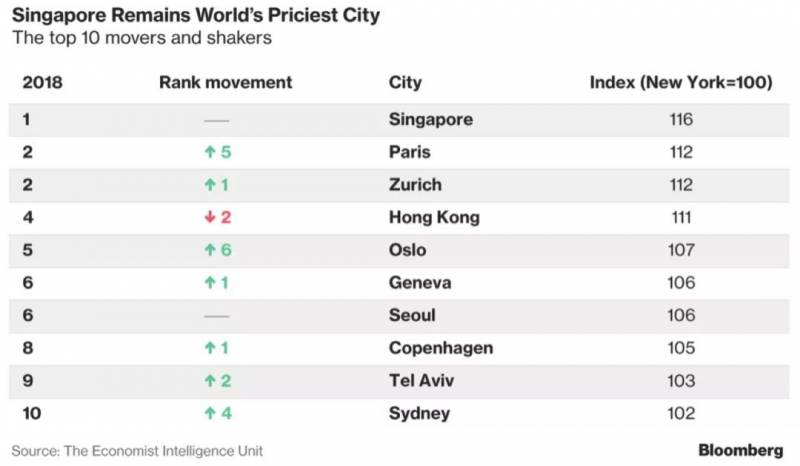The width and height of the screenshot is (800, 466).
Task: Click the up arrow in Sydney row
Action: click(210, 413)
